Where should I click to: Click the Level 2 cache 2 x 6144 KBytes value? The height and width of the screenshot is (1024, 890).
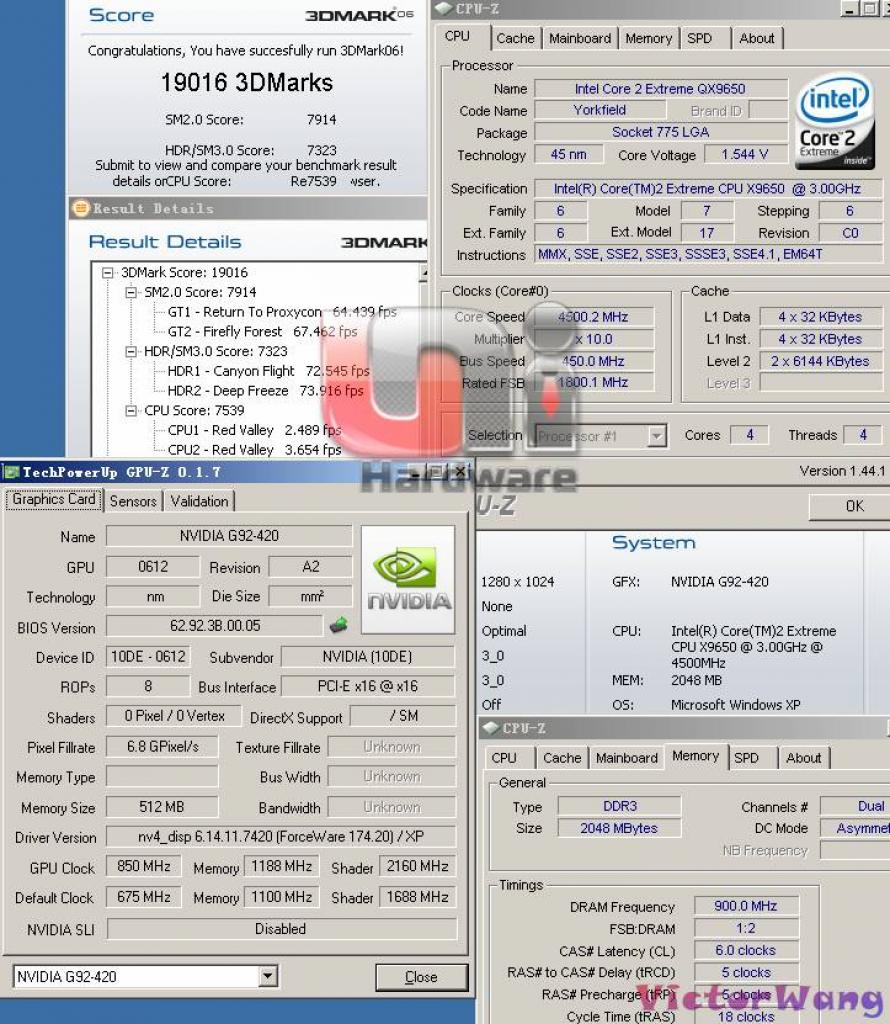coord(819,362)
